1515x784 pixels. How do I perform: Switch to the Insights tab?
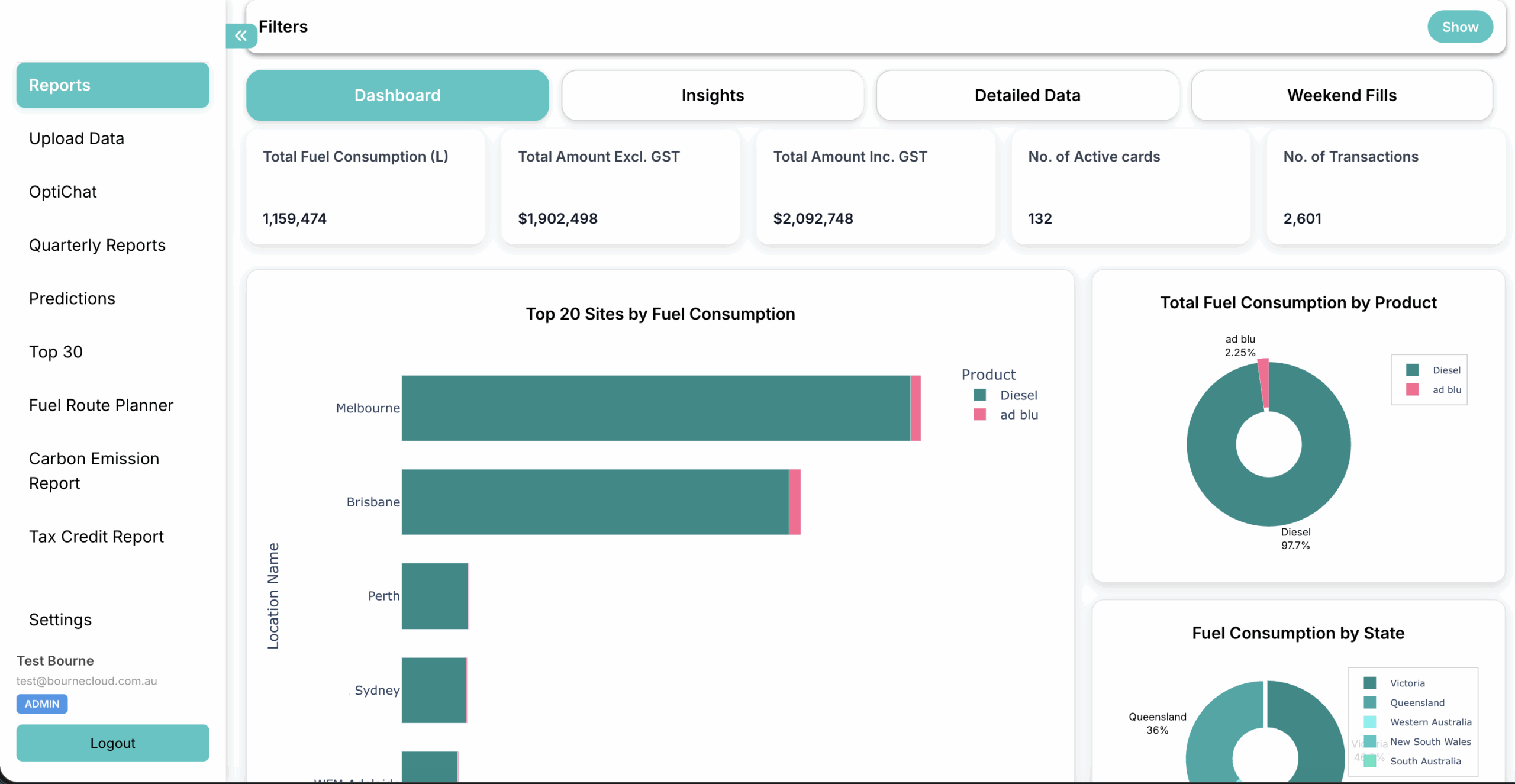coord(713,95)
